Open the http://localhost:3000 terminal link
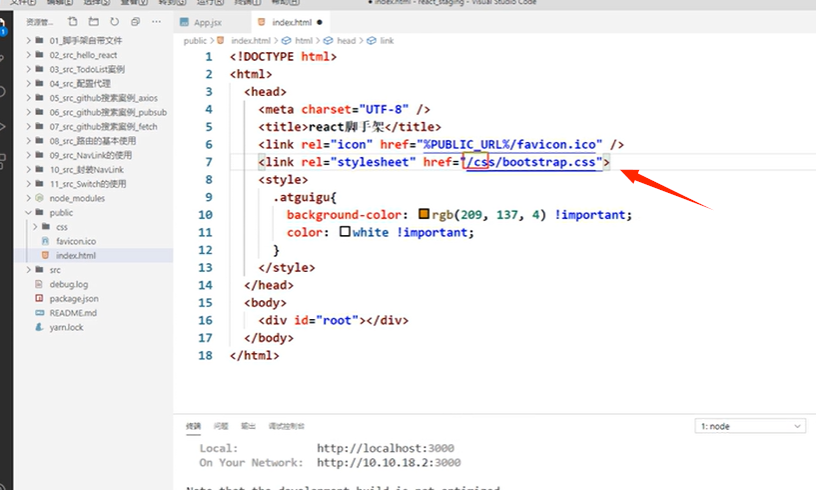 tap(385, 448)
